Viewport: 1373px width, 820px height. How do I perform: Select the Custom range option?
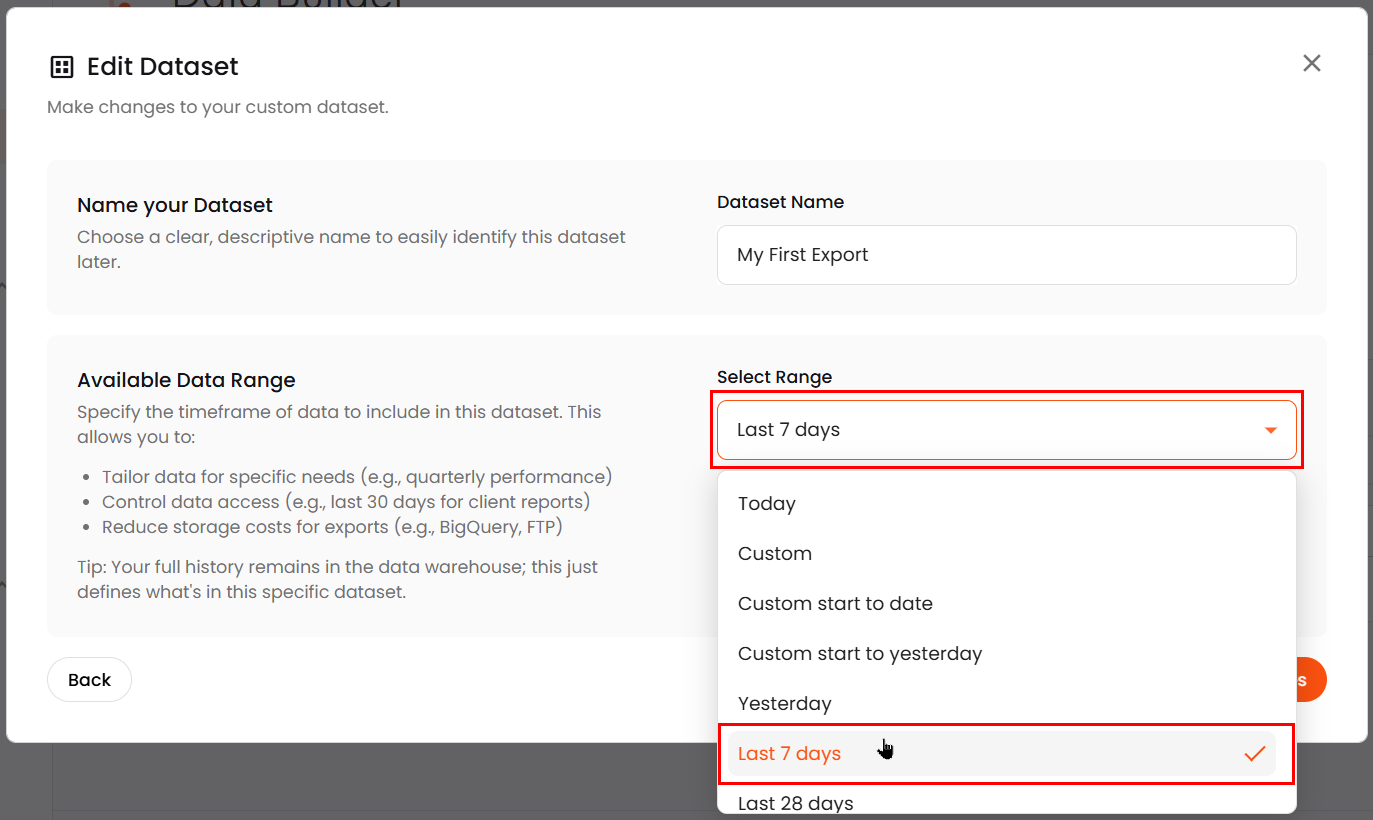tap(775, 554)
